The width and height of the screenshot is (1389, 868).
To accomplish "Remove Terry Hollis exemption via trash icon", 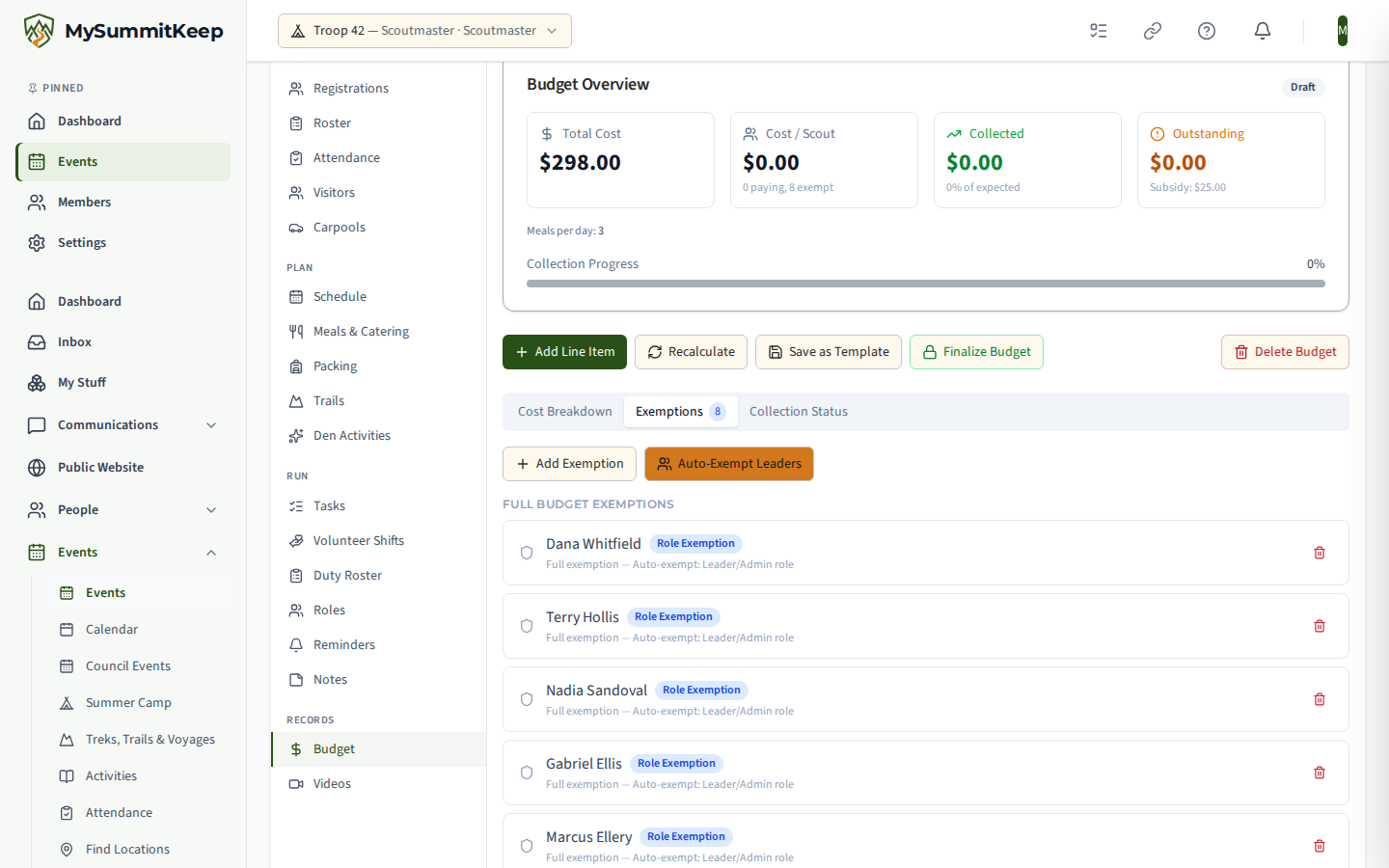I will 1320,626.
